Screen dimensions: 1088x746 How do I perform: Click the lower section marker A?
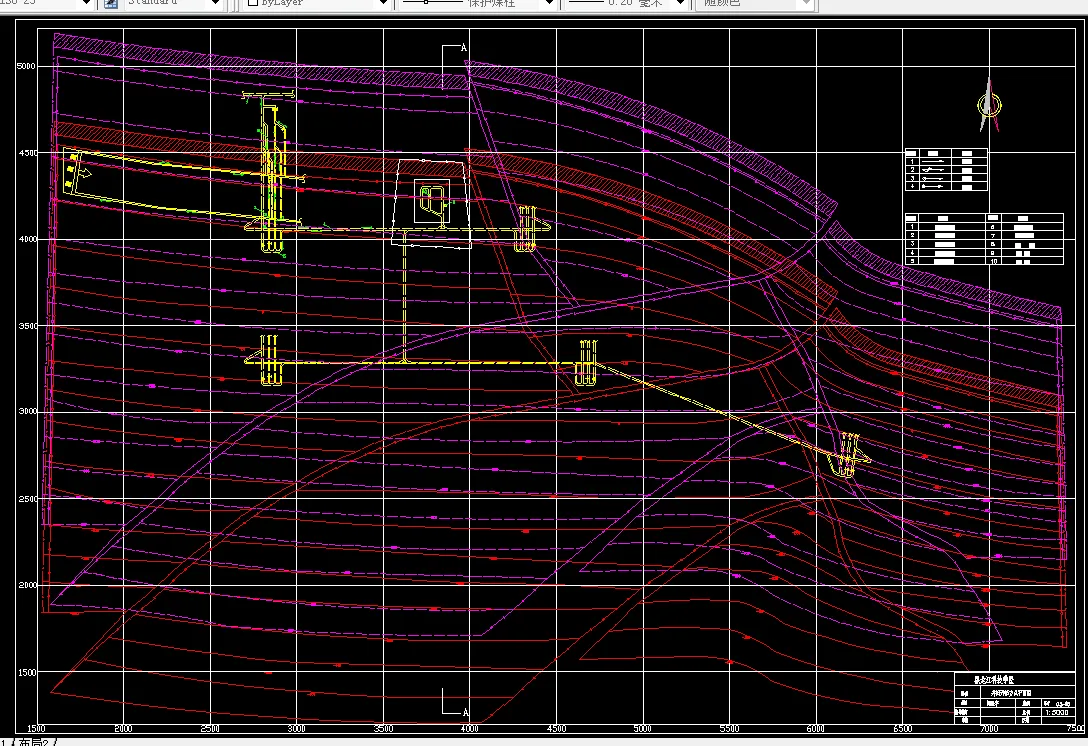(465, 712)
